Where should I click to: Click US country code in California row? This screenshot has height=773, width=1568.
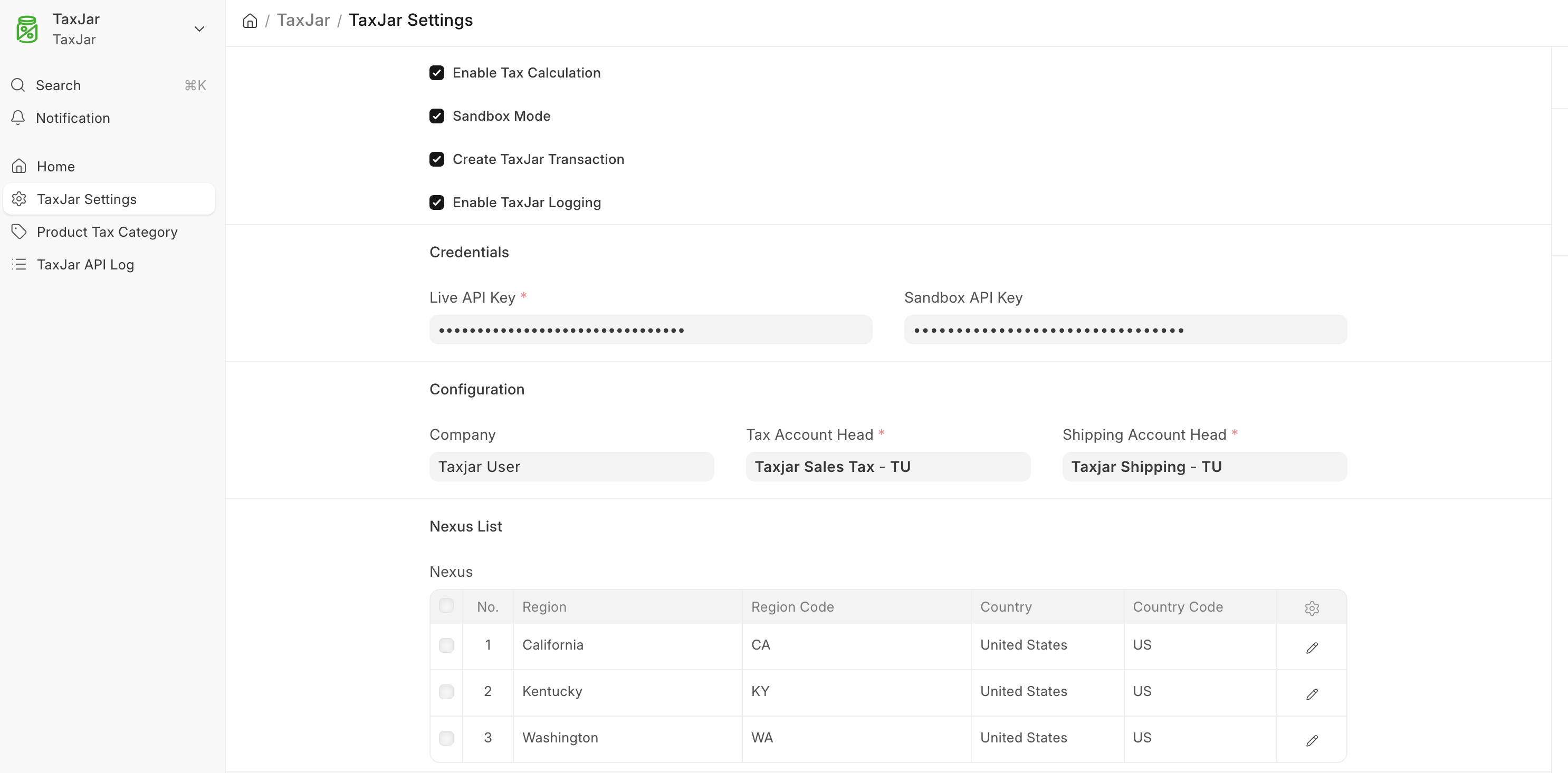pos(1200,646)
